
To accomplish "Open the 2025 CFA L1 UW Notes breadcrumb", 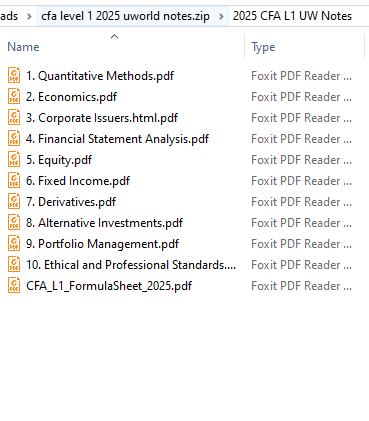I will coord(292,16).
